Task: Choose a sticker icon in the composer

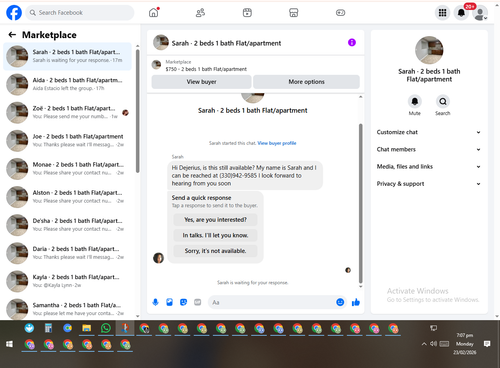Action: tap(183, 302)
